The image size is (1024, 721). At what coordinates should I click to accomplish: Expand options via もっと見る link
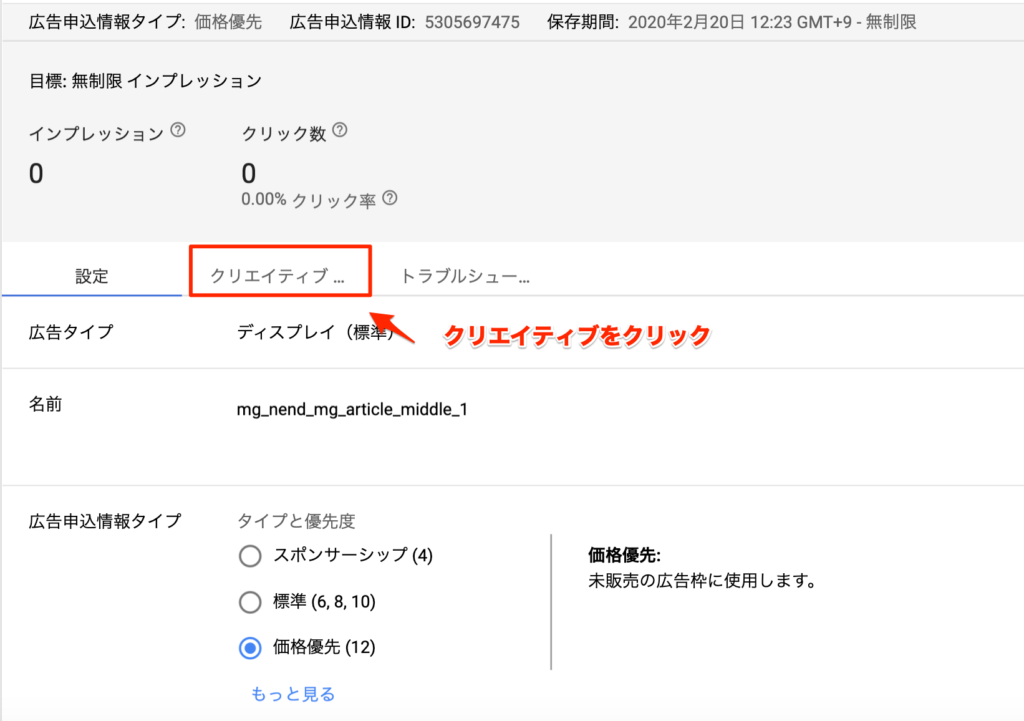pyautogui.click(x=293, y=694)
